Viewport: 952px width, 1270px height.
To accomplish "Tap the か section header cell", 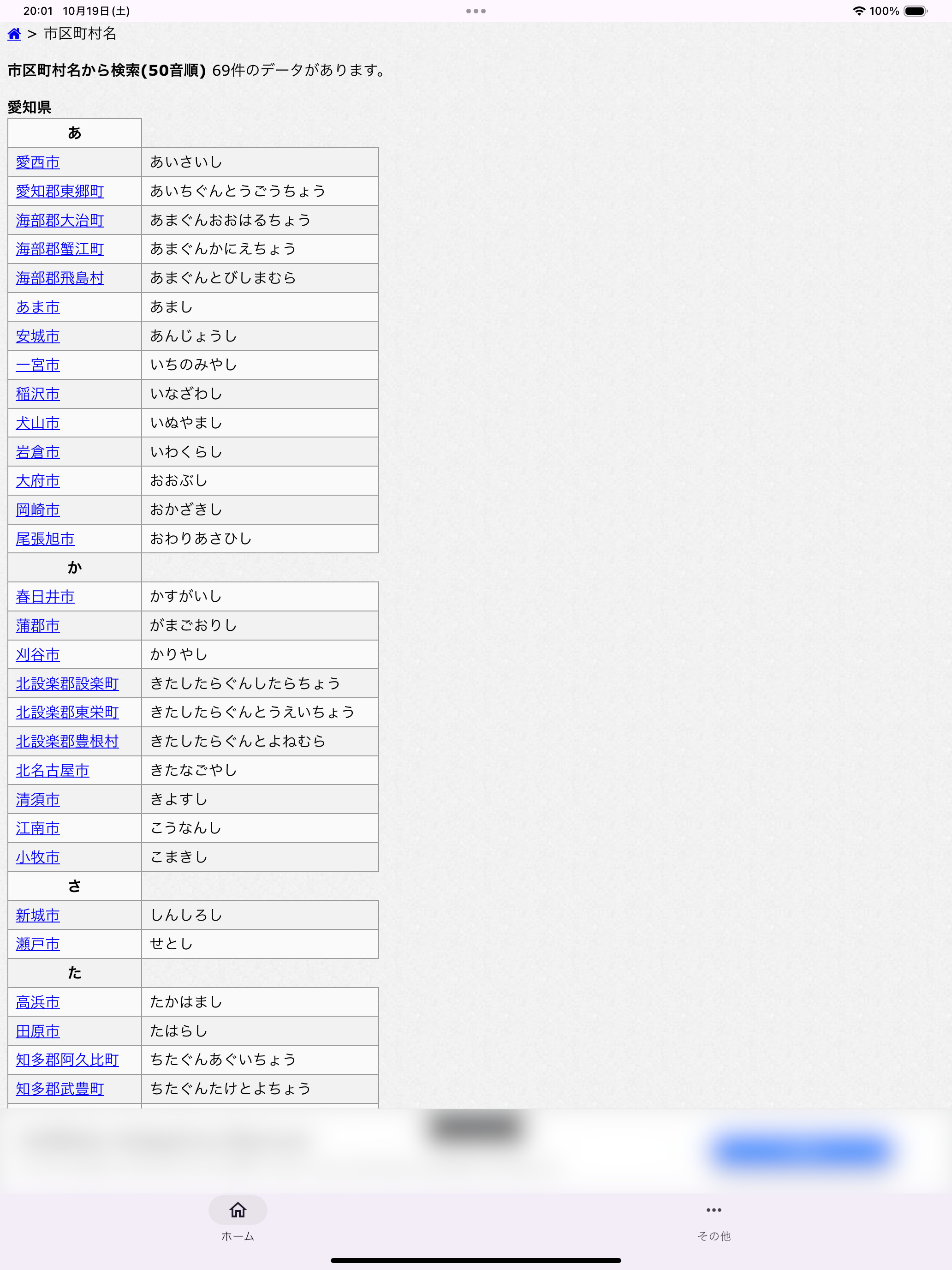I will (x=75, y=568).
